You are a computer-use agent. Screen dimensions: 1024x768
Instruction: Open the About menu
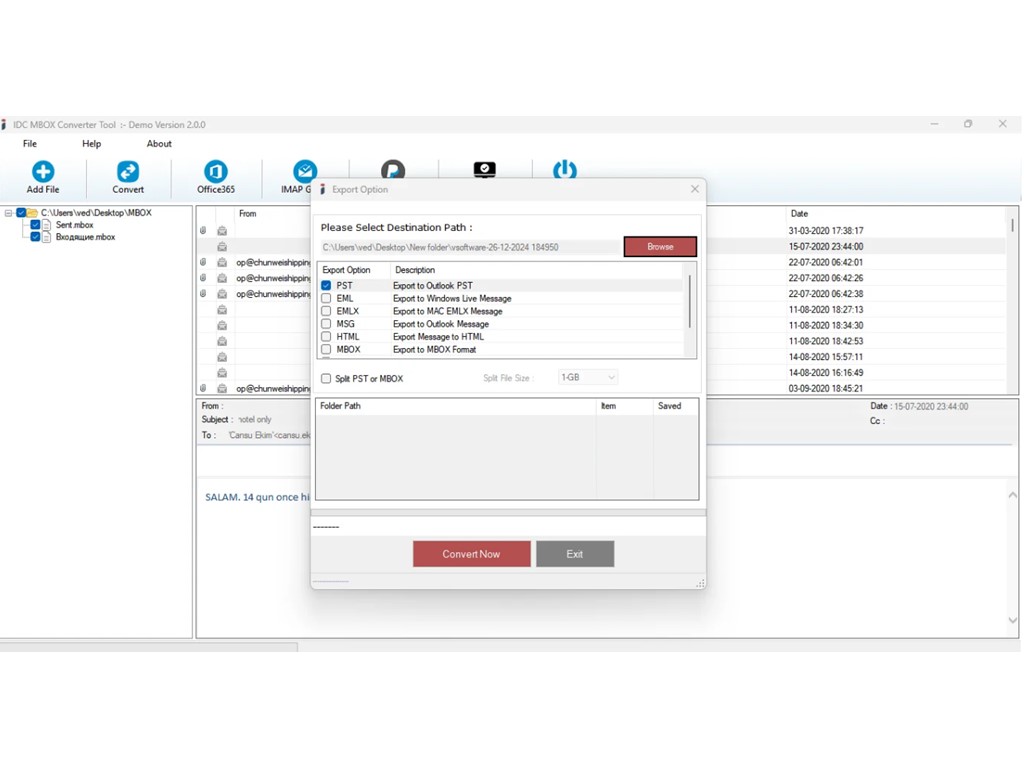159,144
